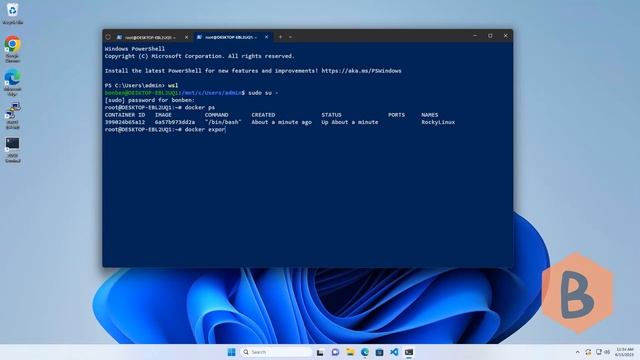
Task: Minimize the Windows Terminal window
Action: [475, 36]
